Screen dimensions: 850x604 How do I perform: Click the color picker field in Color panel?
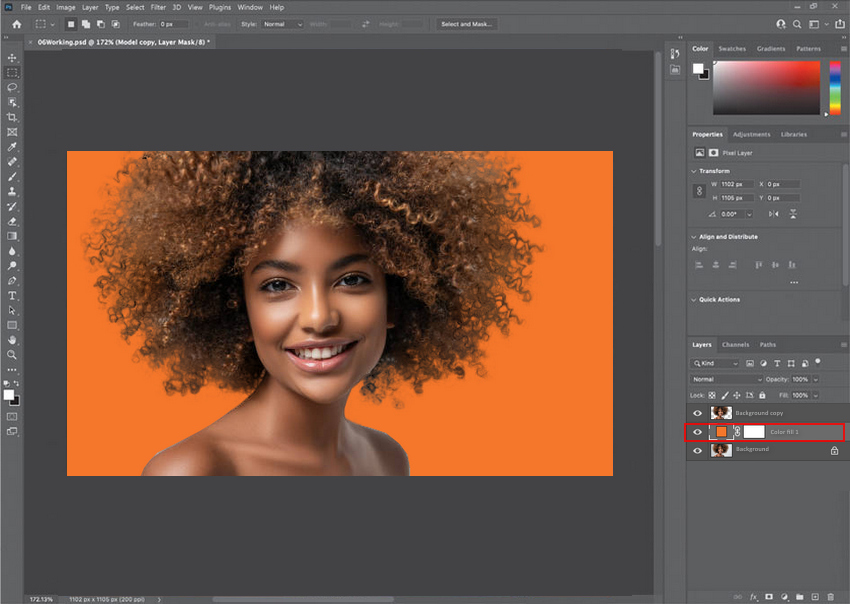(x=766, y=88)
